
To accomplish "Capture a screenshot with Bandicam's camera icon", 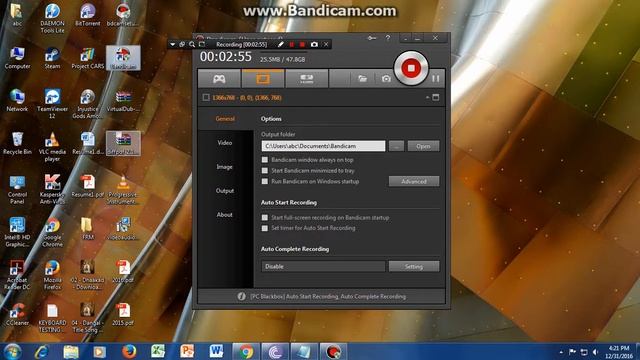I will (x=386, y=78).
